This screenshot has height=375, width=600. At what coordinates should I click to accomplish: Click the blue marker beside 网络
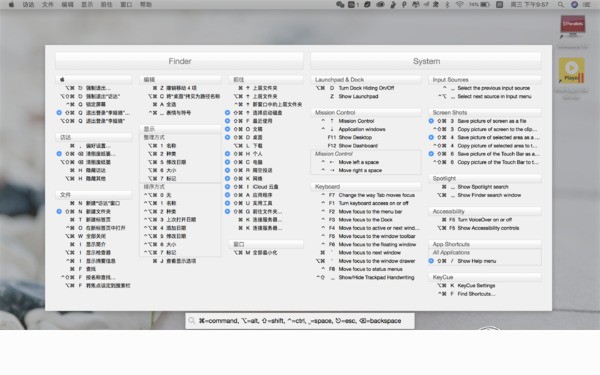pyautogui.click(x=227, y=178)
